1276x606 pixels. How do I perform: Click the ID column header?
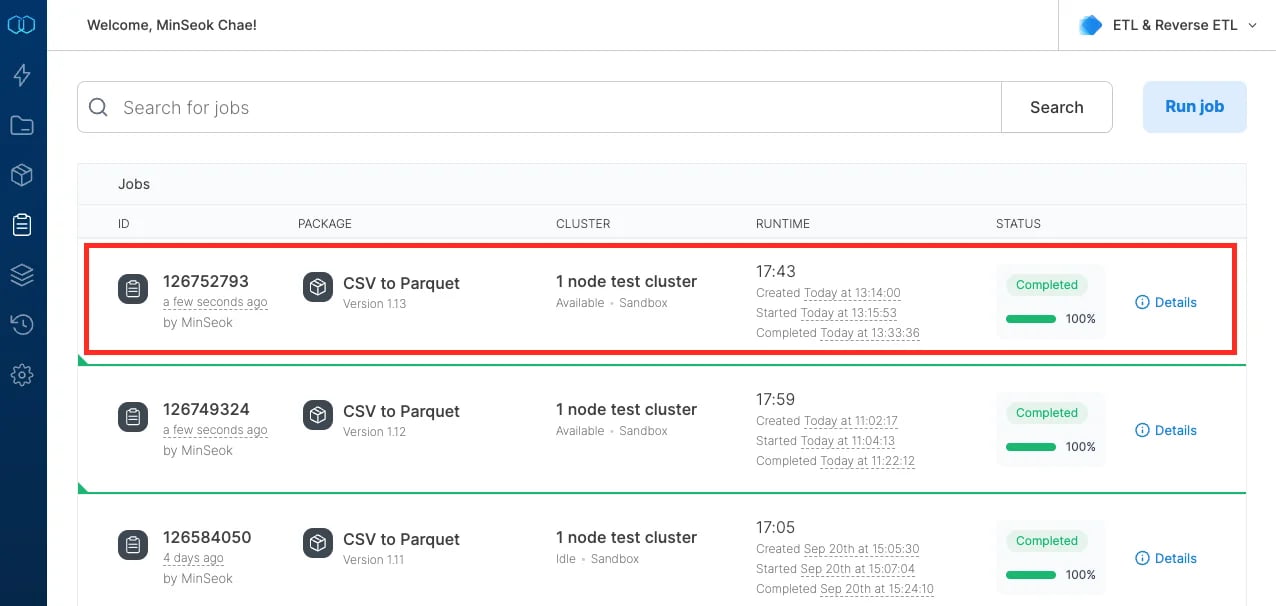[x=124, y=224]
